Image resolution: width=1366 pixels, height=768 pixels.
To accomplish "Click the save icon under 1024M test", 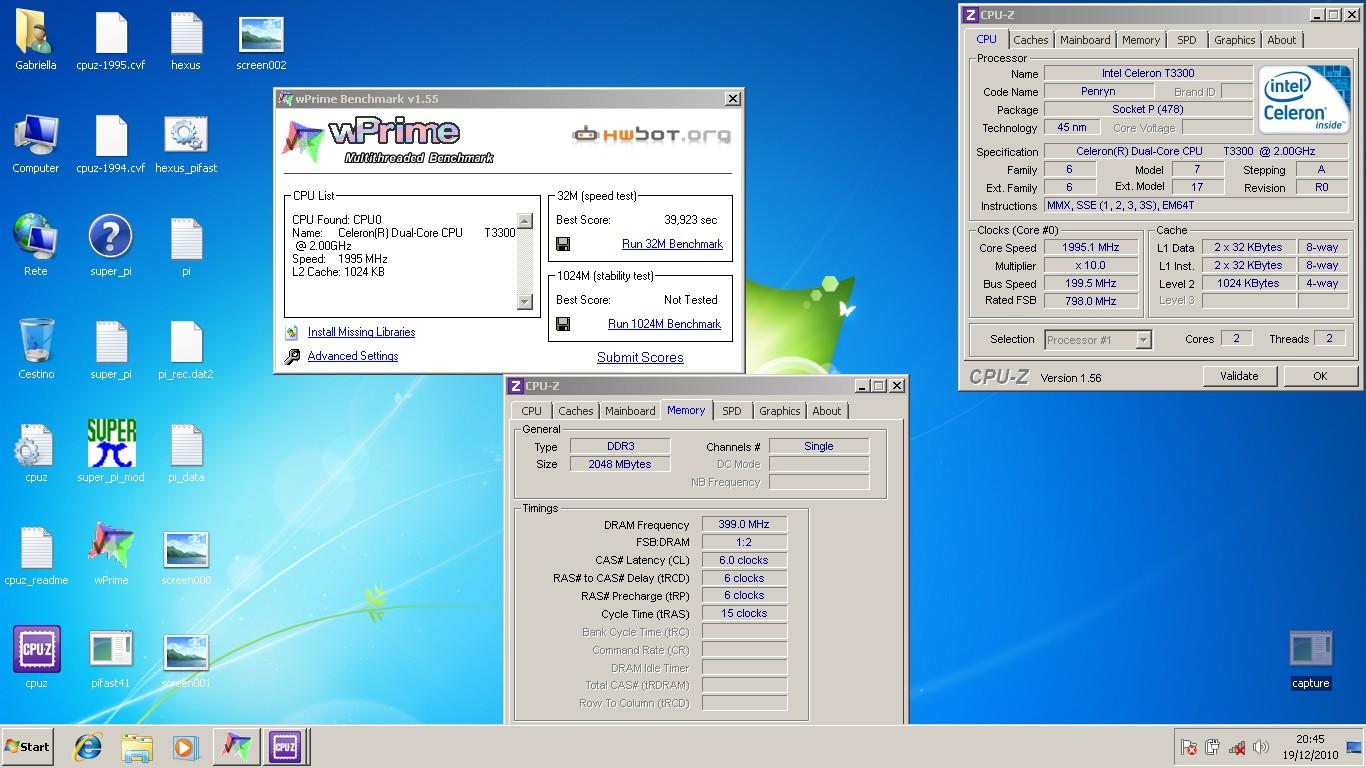I will [x=564, y=324].
